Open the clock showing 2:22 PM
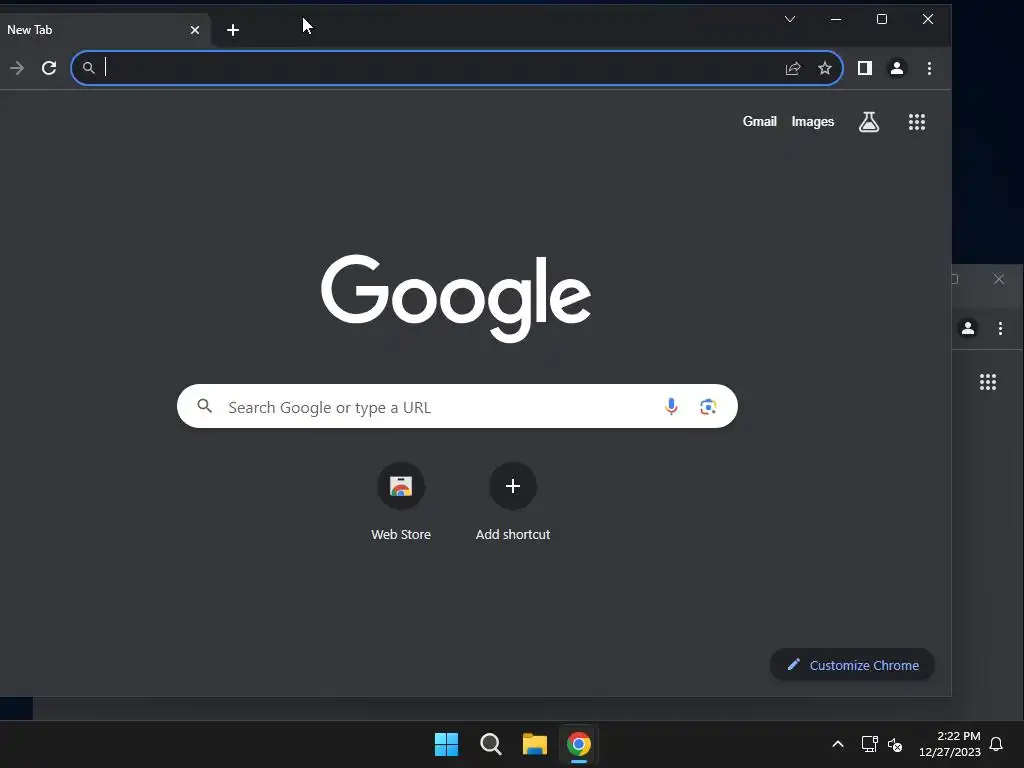This screenshot has height=768, width=1024. coord(950,744)
